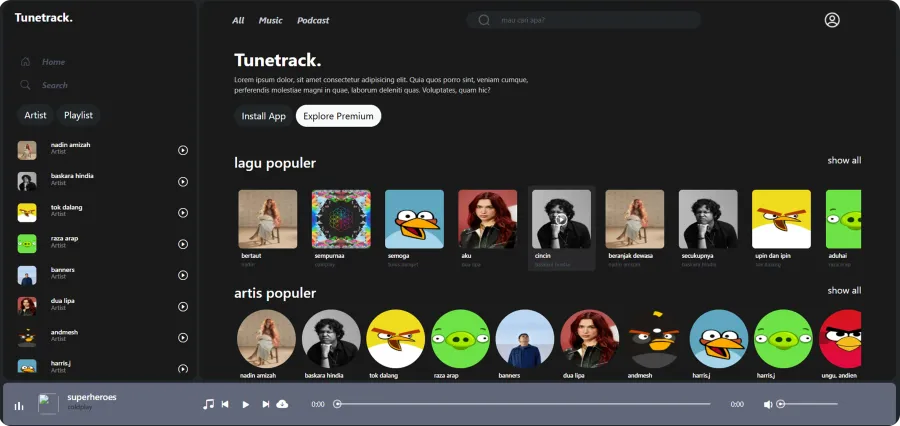Click the magnifier icon in top search bar

click(484, 20)
